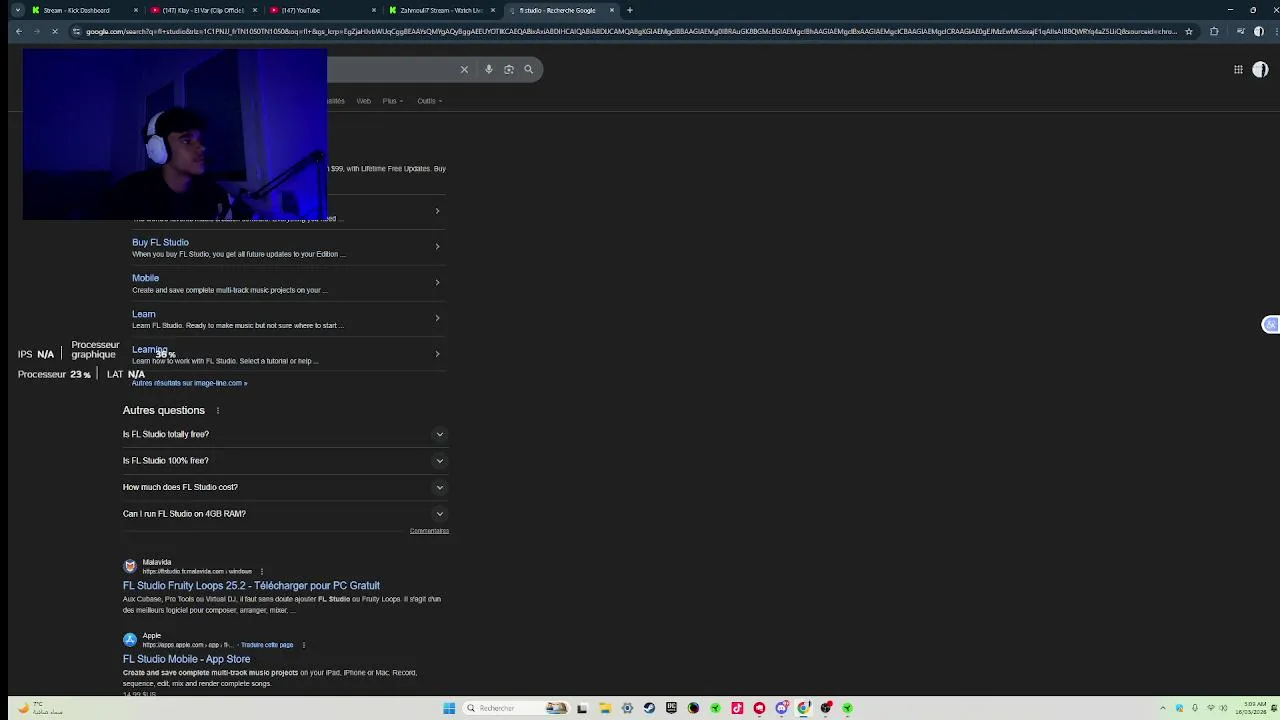Click the blue side panel button at right edge
The height and width of the screenshot is (720, 1280).
pyautogui.click(x=1271, y=325)
